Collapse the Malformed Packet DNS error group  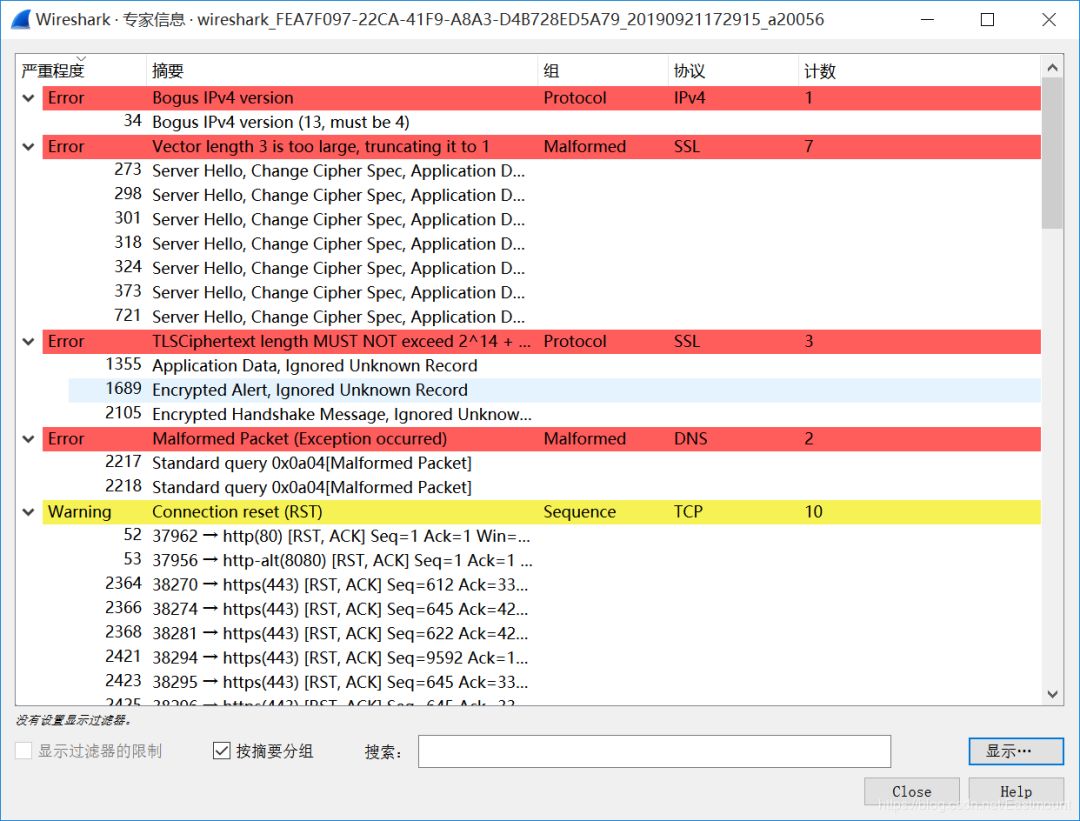(28, 439)
